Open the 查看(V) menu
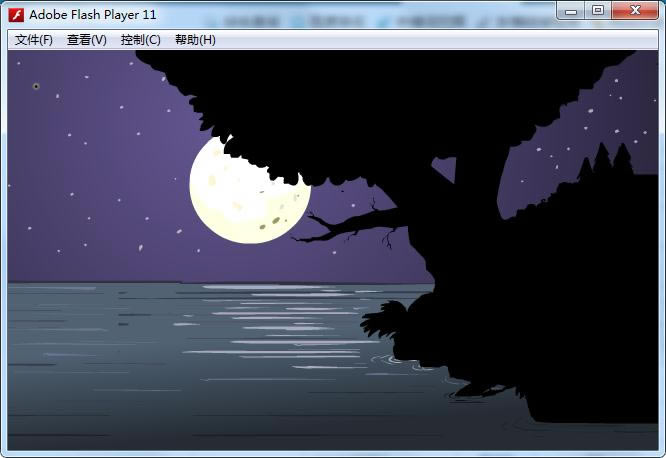The image size is (666, 458). click(87, 40)
